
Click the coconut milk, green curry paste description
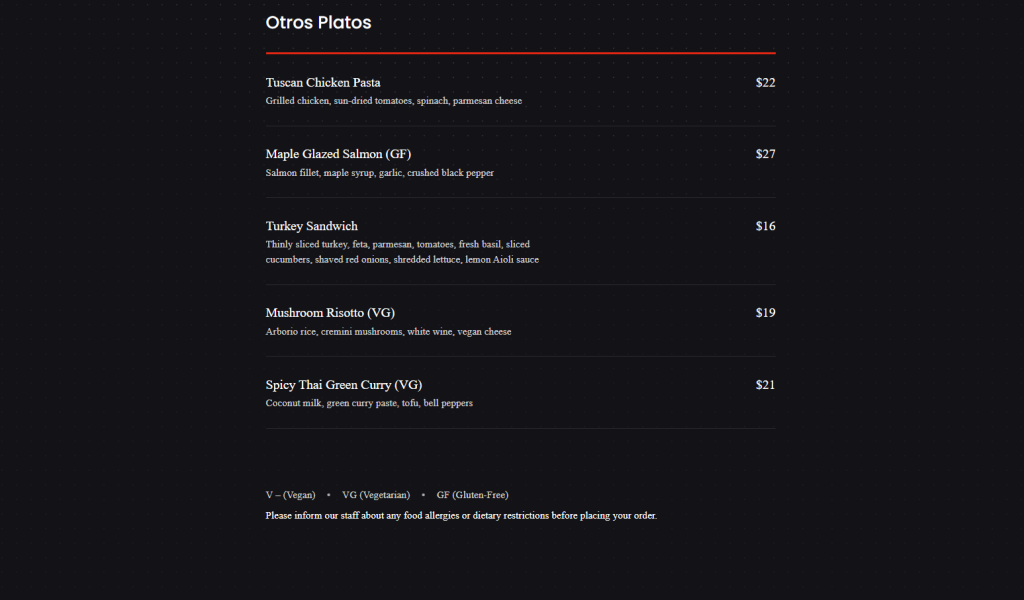369,403
